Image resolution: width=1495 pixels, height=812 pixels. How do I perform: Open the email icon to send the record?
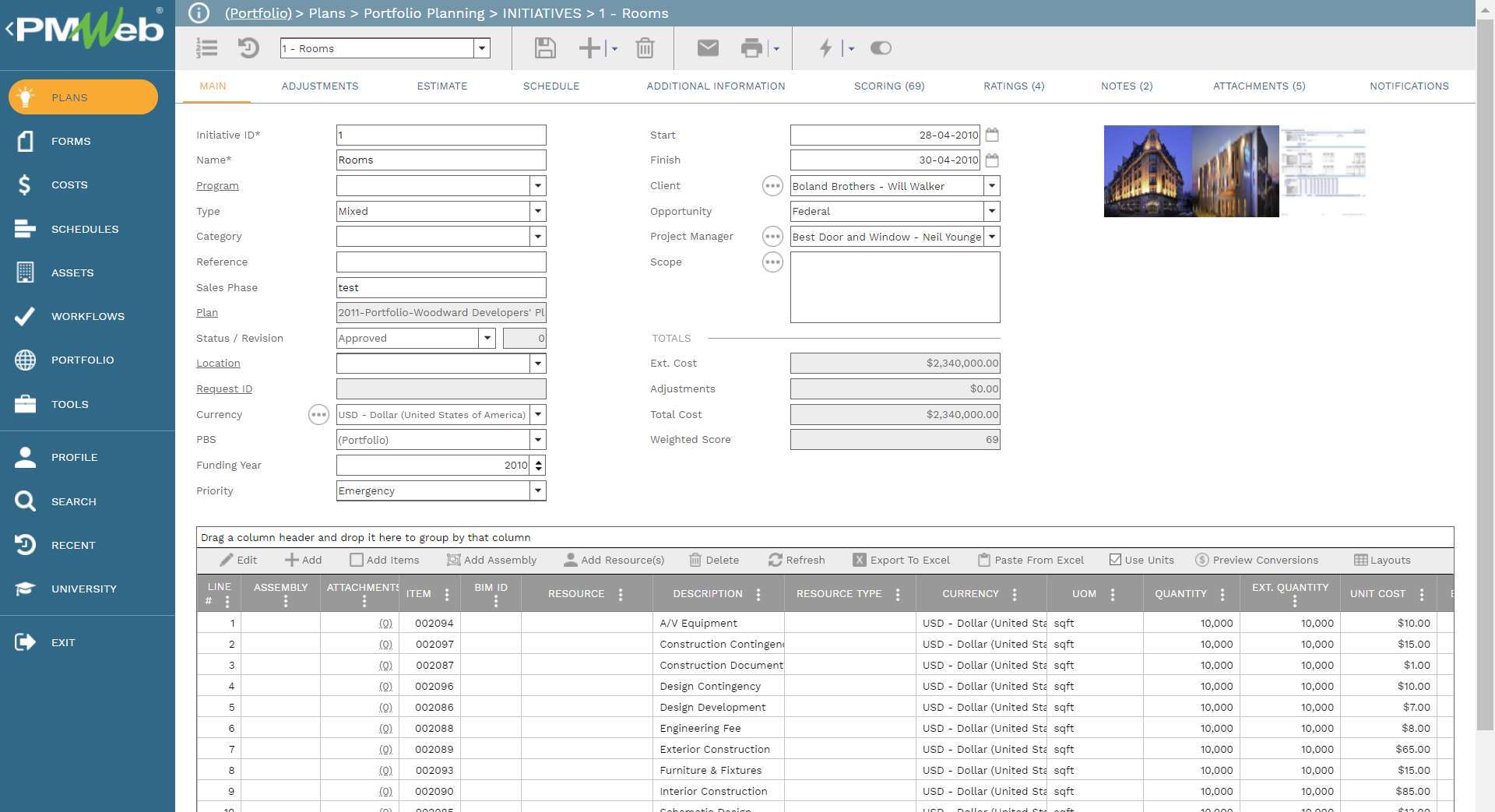pyautogui.click(x=707, y=48)
